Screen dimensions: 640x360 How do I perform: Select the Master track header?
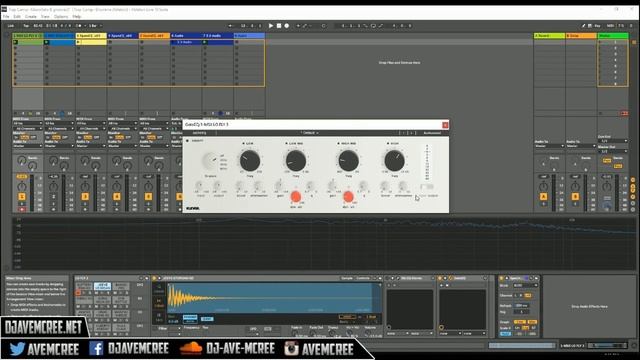pyautogui.click(x=613, y=36)
